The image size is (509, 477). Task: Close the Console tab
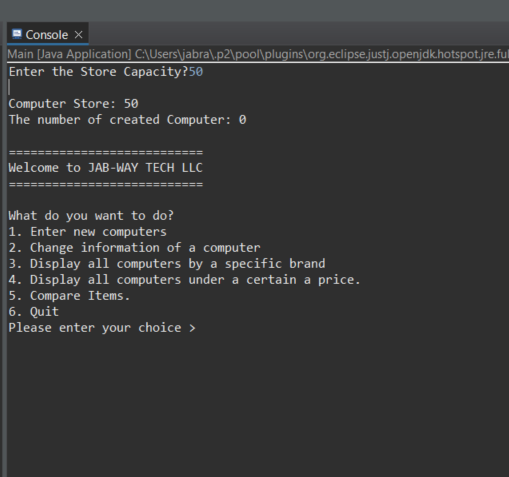[79, 35]
